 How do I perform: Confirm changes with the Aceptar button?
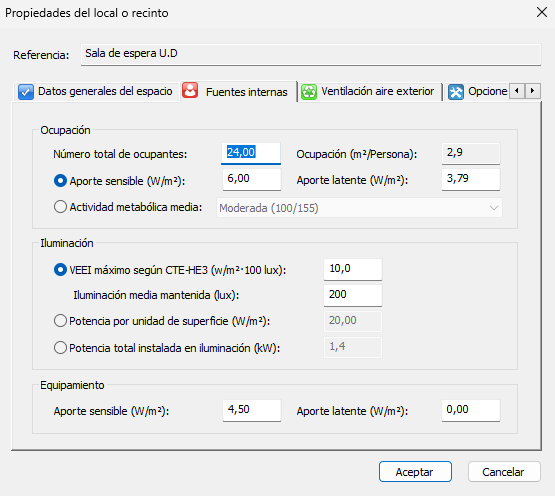pyautogui.click(x=415, y=472)
